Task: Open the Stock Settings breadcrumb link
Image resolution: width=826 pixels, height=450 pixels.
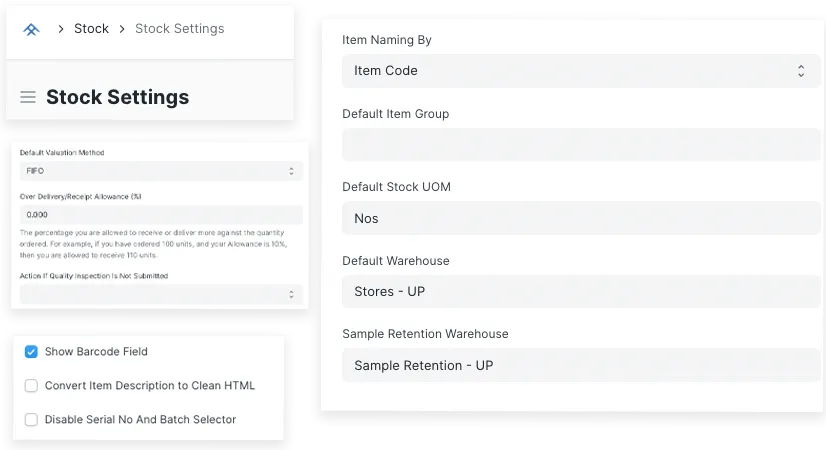Action: pos(179,29)
